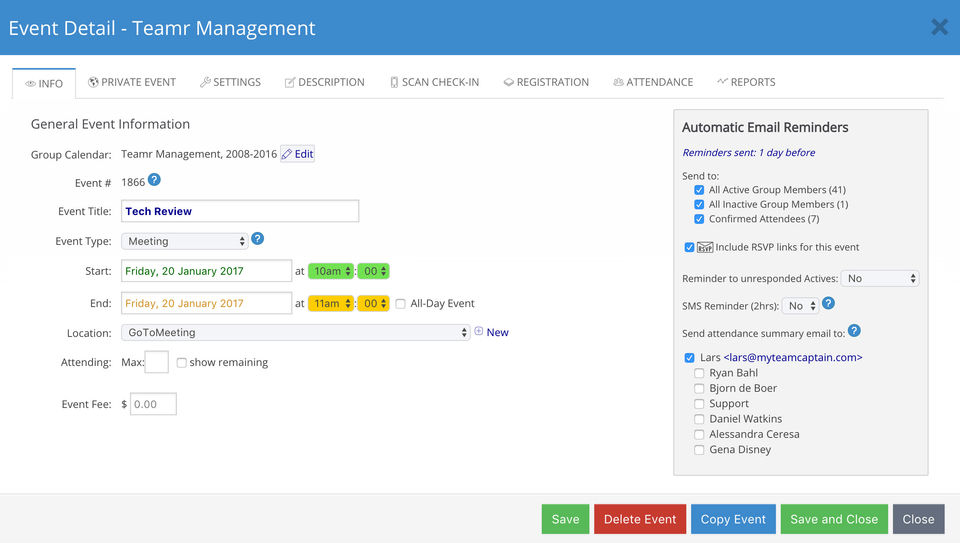
Task: Open help for SMS Reminder setting
Action: (828, 303)
